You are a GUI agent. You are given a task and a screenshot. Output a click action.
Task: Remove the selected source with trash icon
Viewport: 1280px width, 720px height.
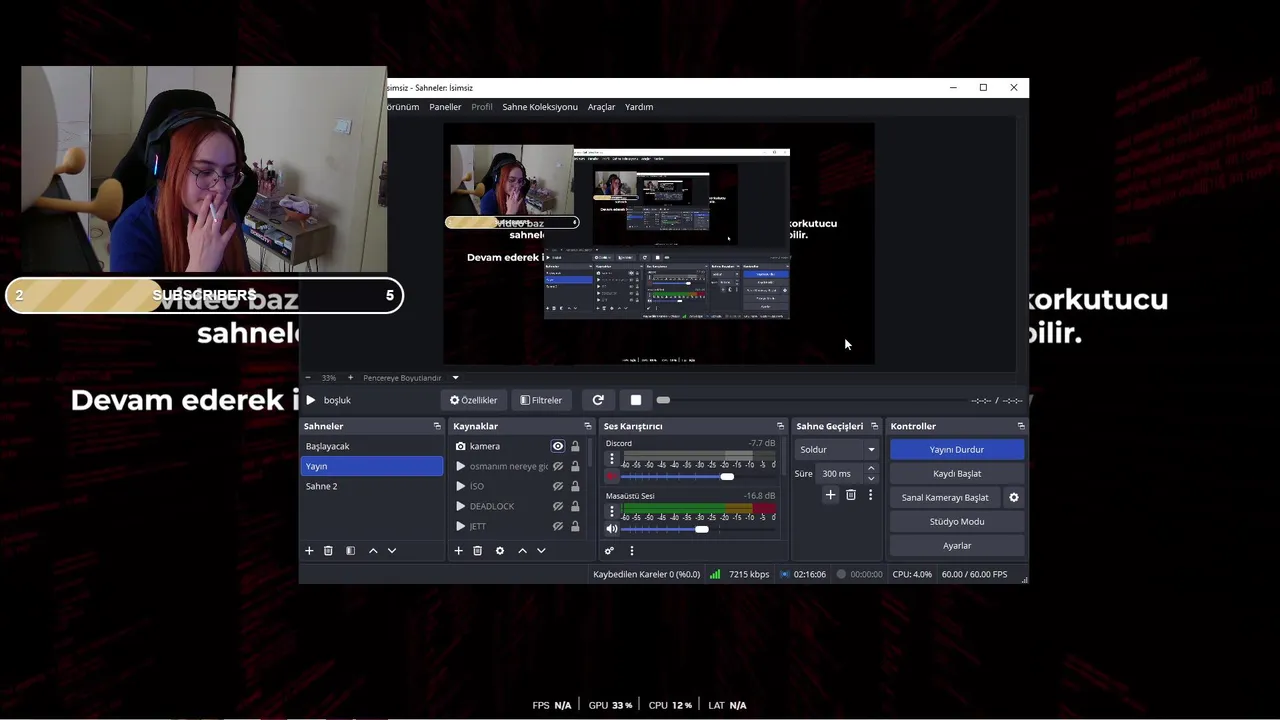(477, 551)
